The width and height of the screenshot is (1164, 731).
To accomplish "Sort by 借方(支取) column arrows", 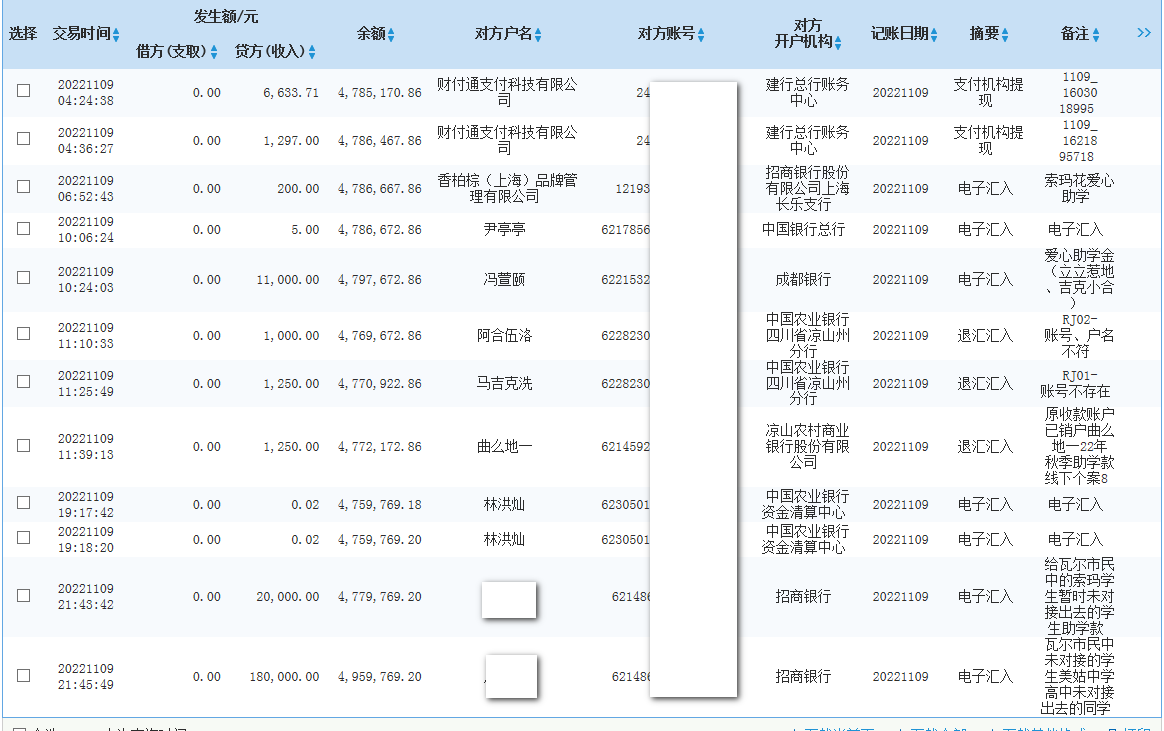I will (214, 51).
